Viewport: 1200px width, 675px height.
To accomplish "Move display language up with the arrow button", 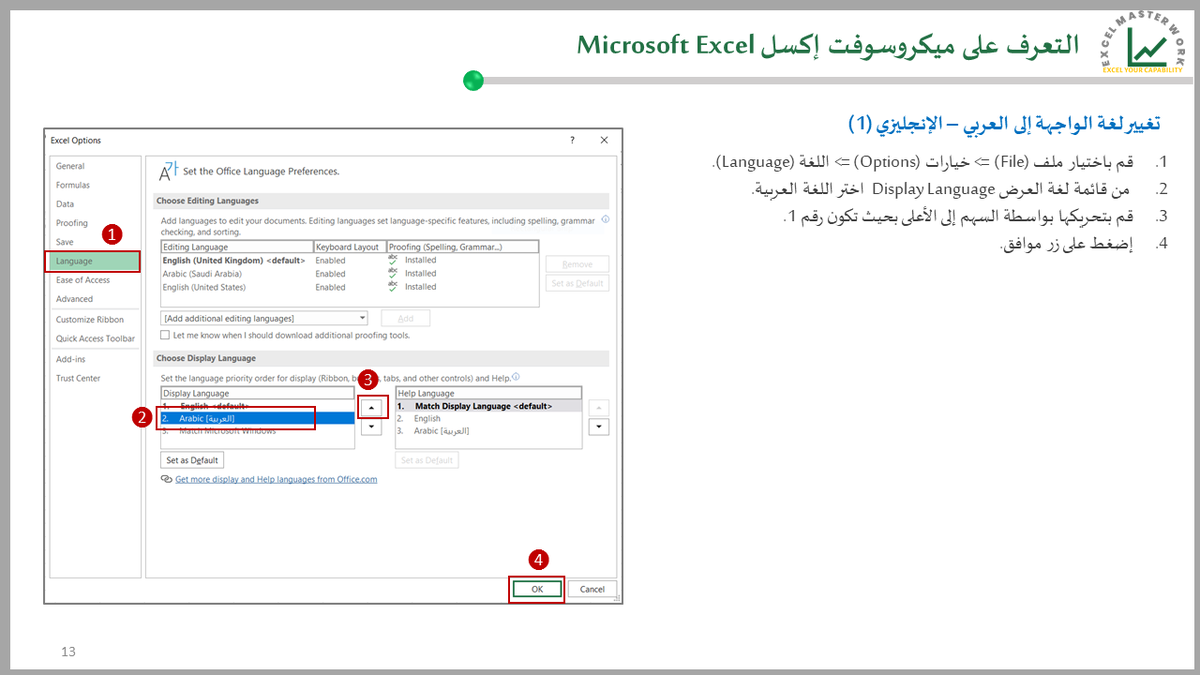I will [x=371, y=408].
